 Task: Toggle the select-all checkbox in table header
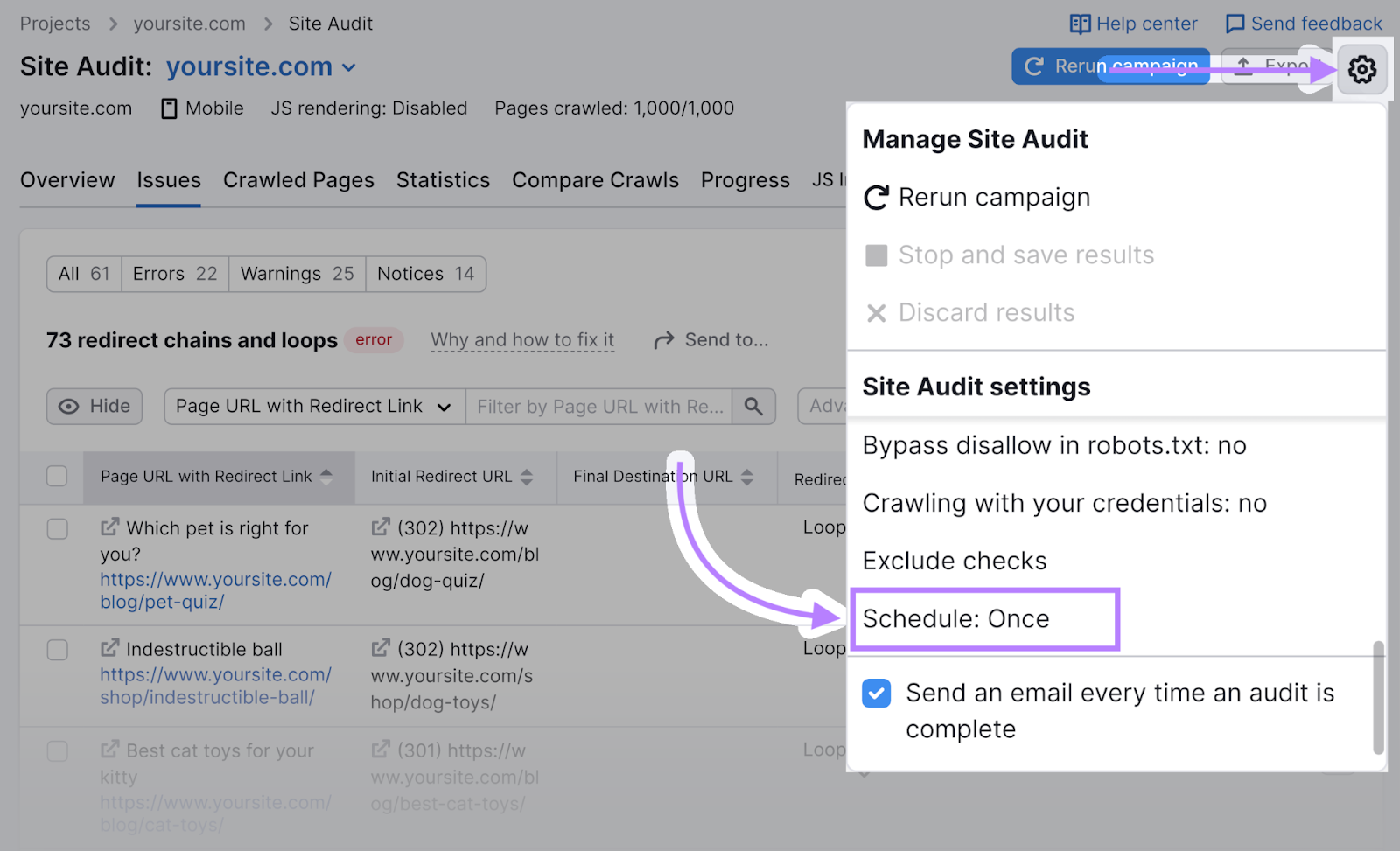point(57,477)
